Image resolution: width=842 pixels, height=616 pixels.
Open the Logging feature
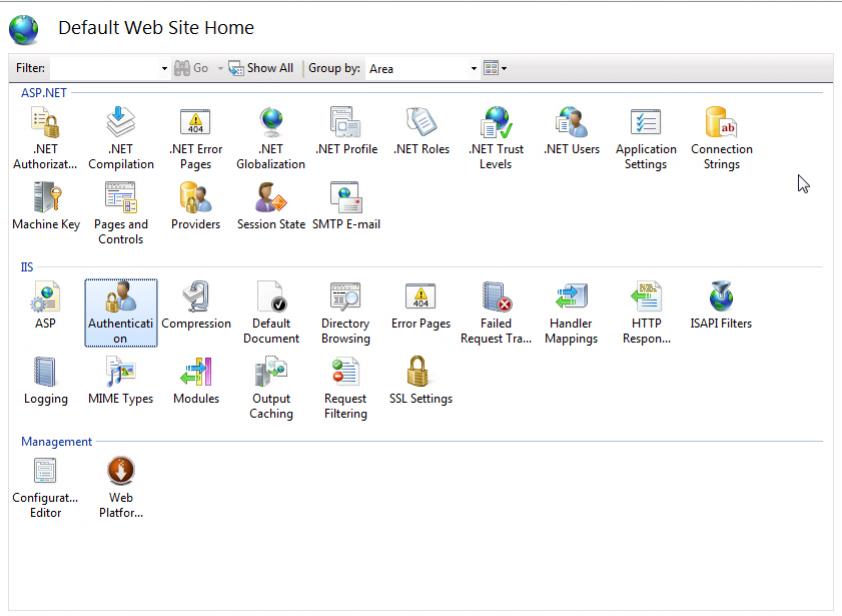(46, 381)
